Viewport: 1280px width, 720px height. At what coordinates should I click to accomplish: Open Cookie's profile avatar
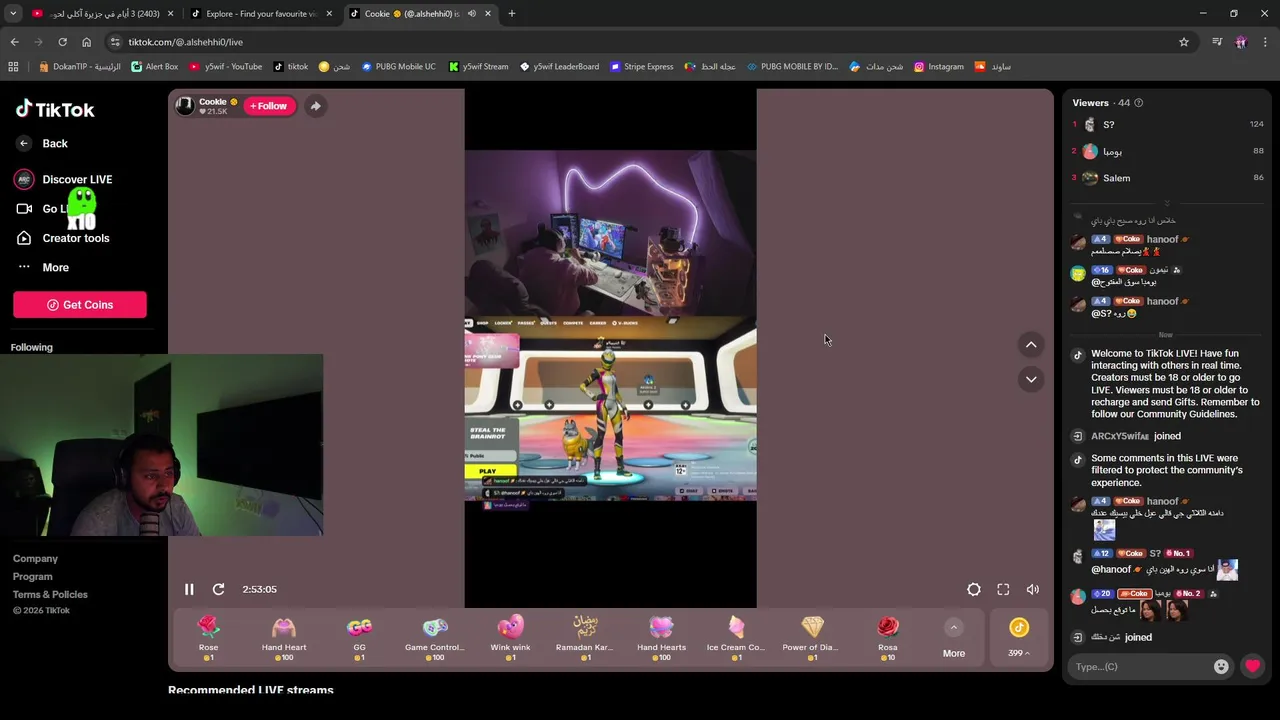(x=185, y=106)
